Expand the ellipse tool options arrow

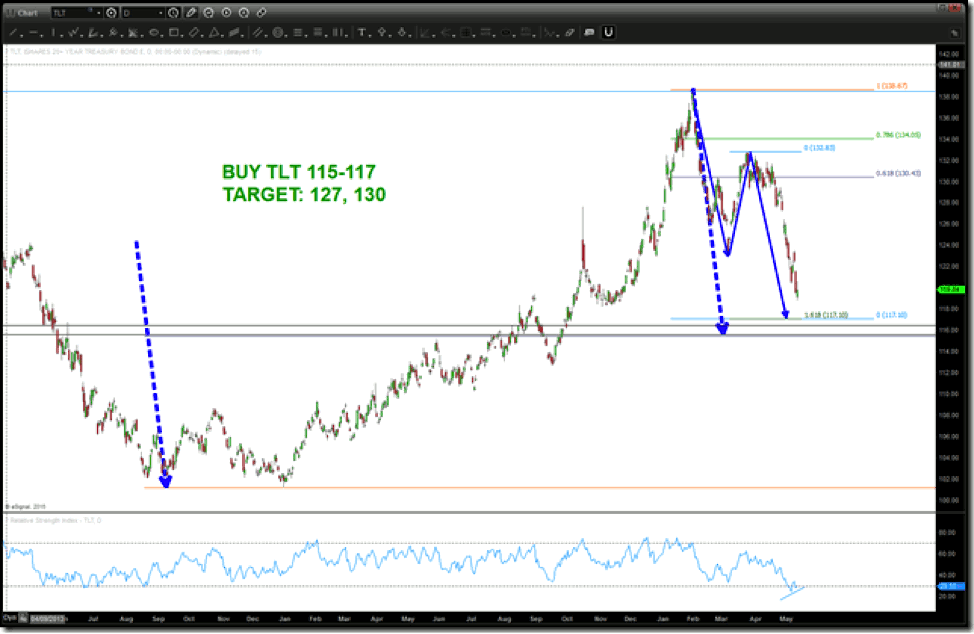tap(162, 35)
